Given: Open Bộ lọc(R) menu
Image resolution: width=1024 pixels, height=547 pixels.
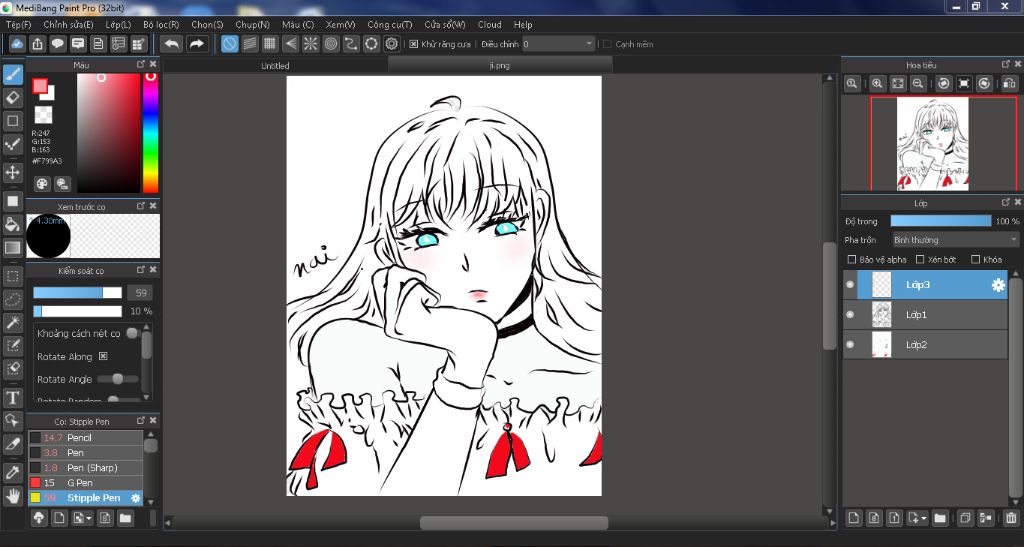Looking at the screenshot, I should [x=161, y=24].
